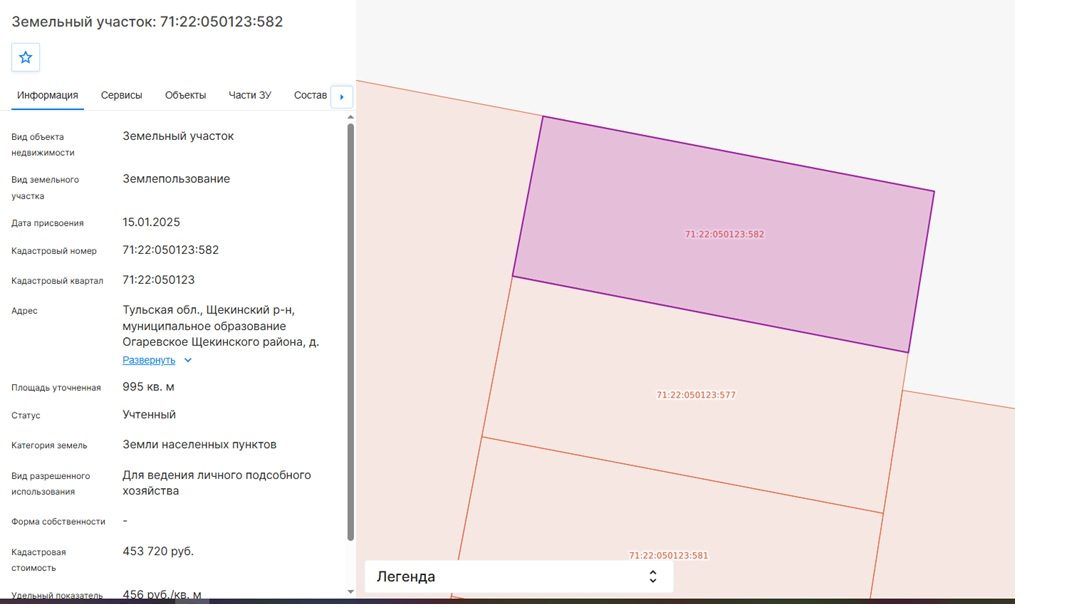Click the tabs scroll-right arrow
This screenshot has height=610, width=1073.
tap(341, 97)
